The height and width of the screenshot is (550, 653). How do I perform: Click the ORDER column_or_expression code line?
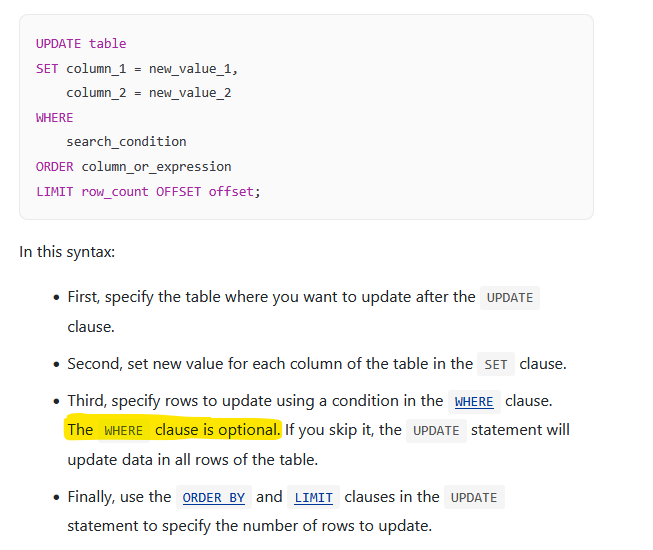[x=133, y=167]
